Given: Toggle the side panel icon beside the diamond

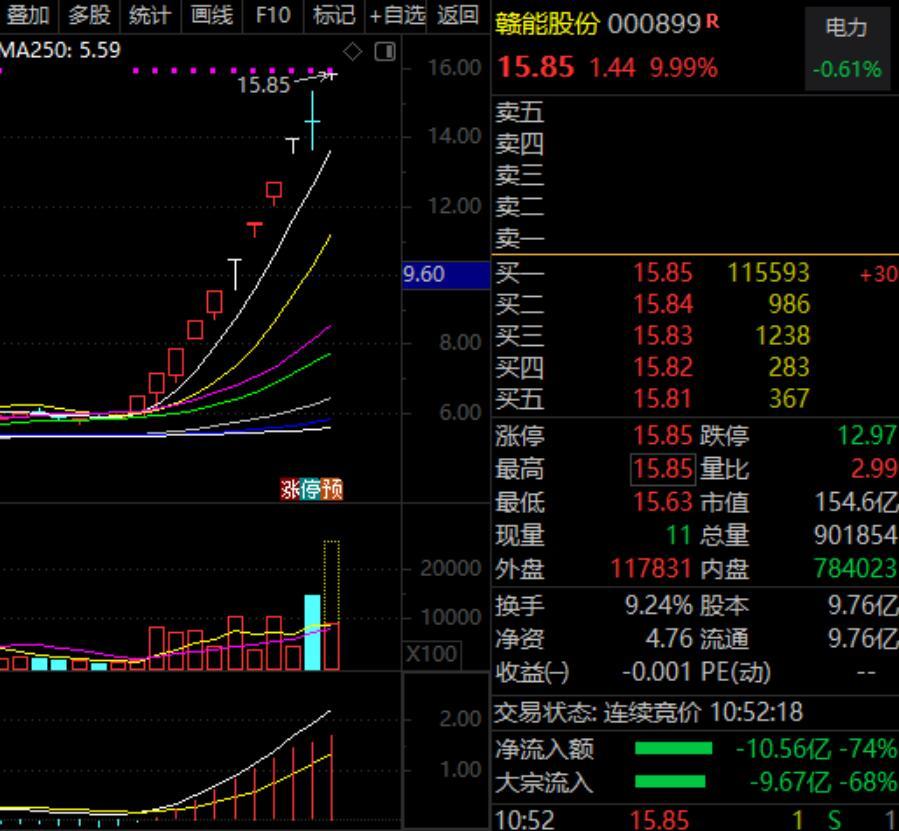Looking at the screenshot, I should [x=385, y=52].
